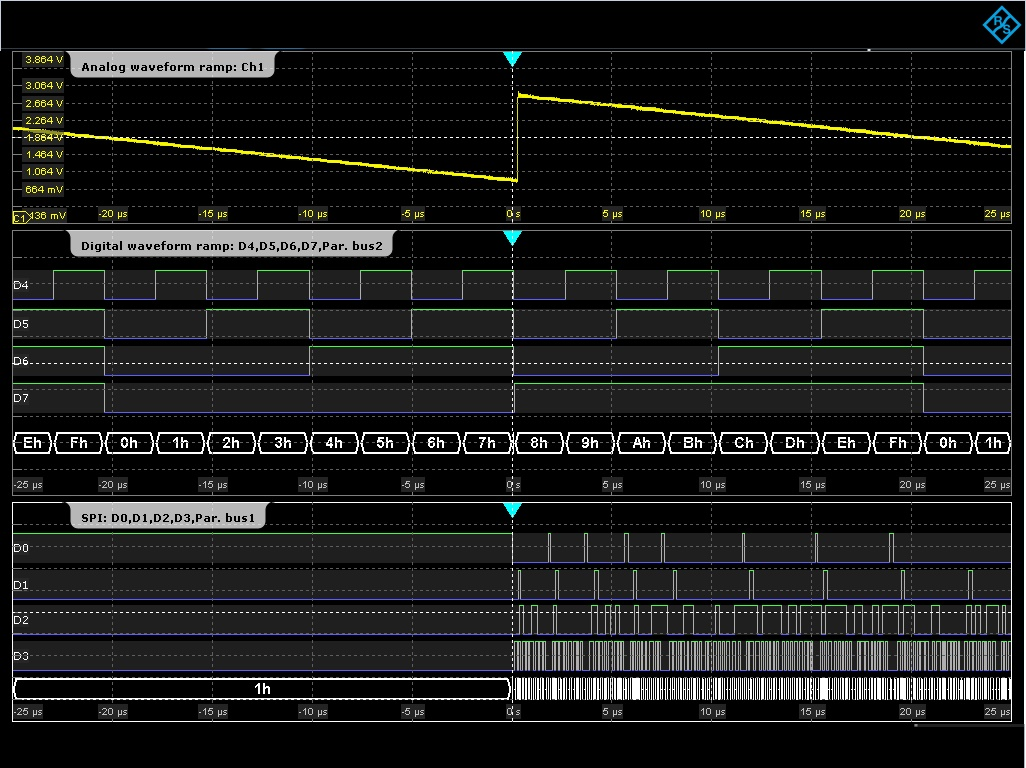Select the trigger marker in digital ramp diagram

point(512,238)
